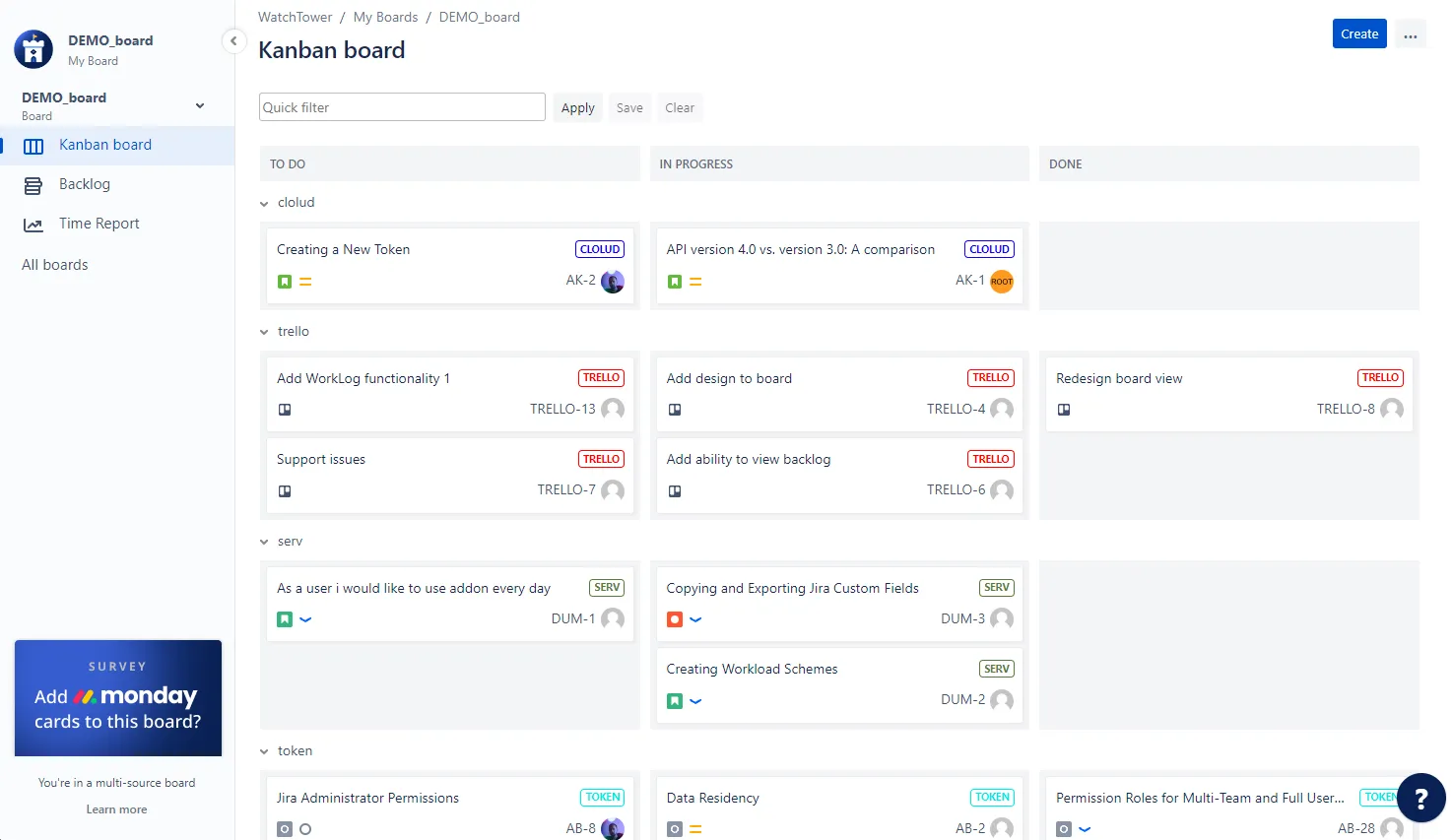Click the TOKEN label on AB-8 card
1452x840 pixels.
click(603, 798)
